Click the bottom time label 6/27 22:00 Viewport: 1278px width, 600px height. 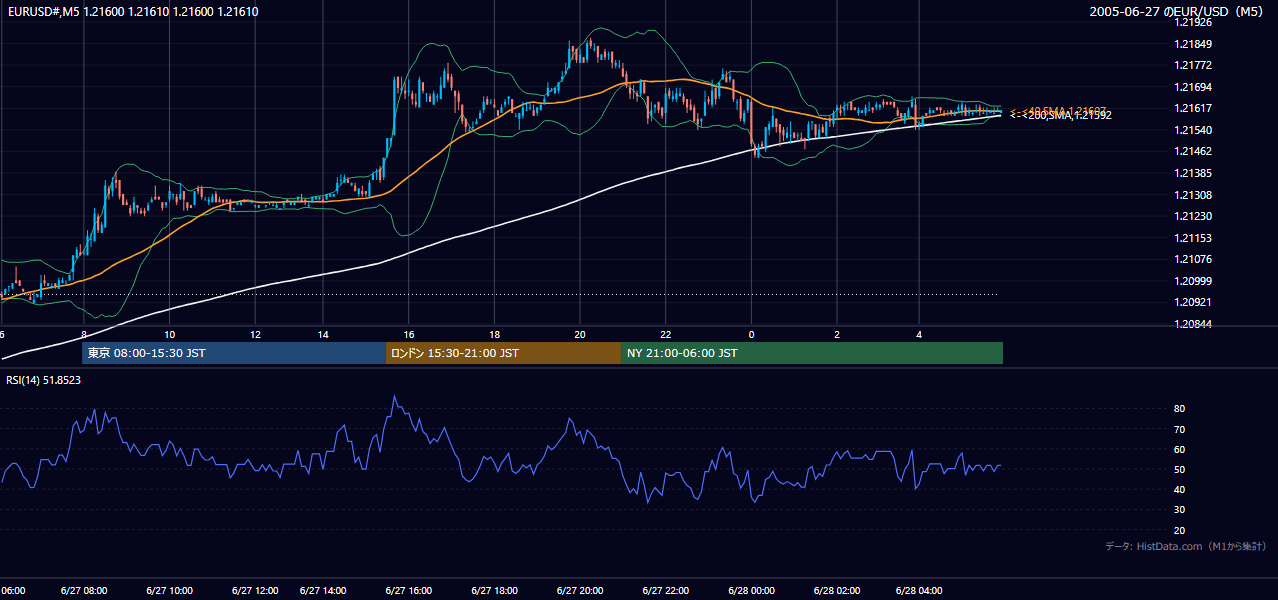[665, 591]
